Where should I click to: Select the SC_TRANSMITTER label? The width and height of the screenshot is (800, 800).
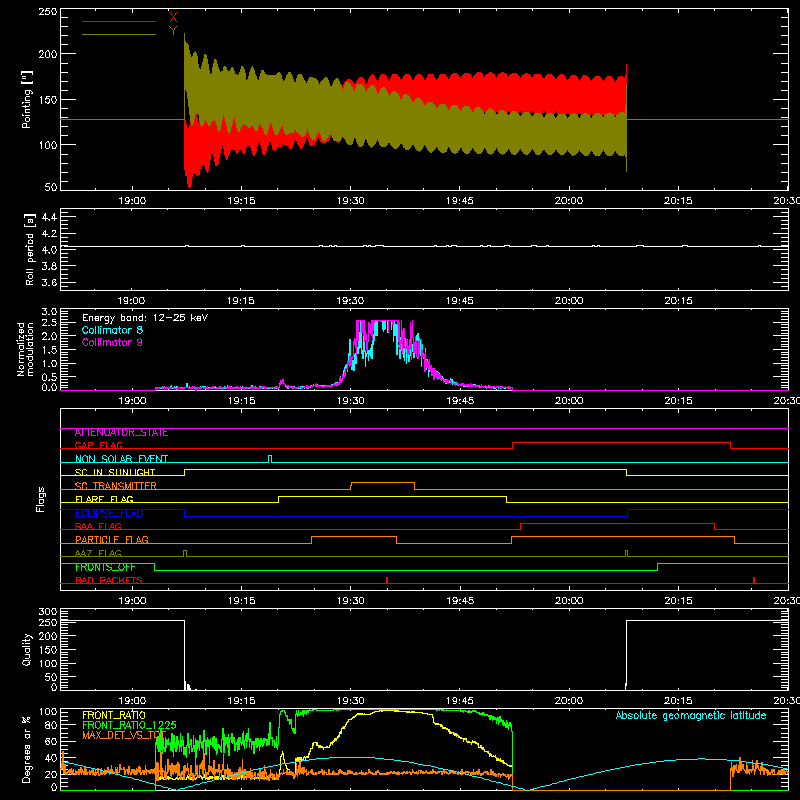point(115,486)
